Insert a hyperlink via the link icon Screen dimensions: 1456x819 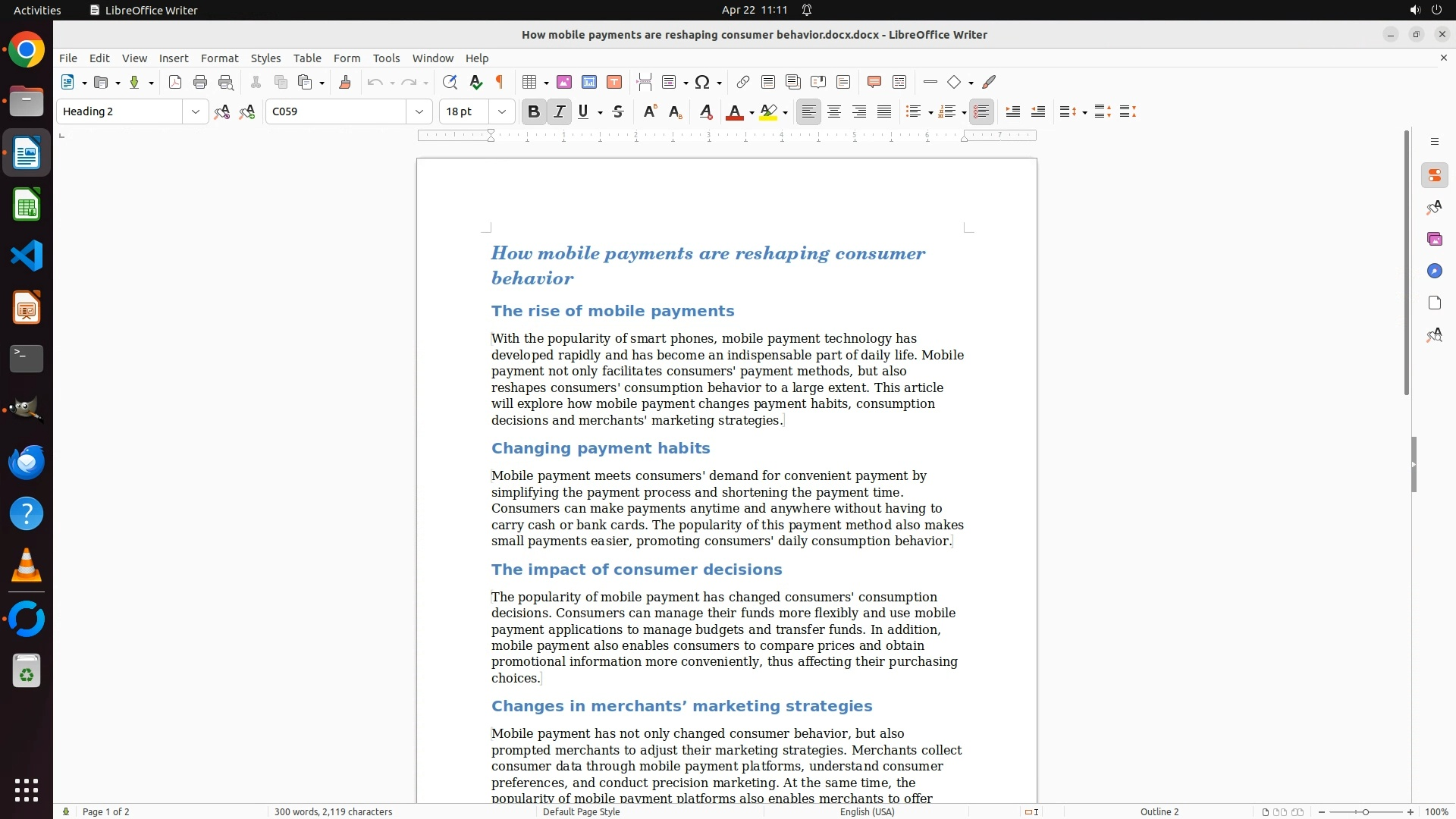click(x=743, y=83)
